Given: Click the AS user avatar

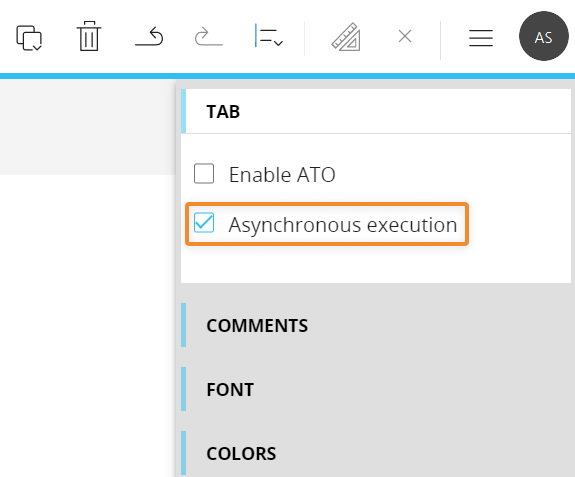Looking at the screenshot, I should 543,36.
